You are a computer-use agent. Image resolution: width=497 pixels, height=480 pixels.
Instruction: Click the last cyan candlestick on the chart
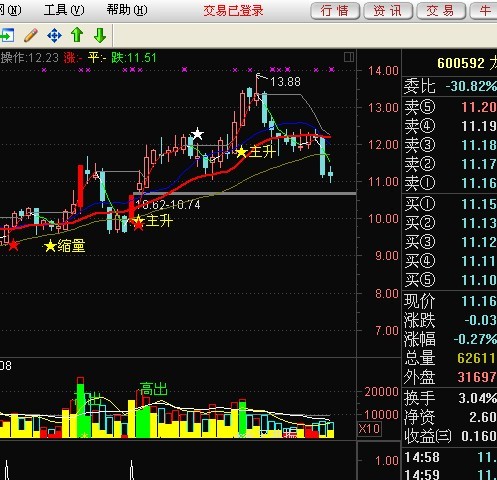coord(331,174)
